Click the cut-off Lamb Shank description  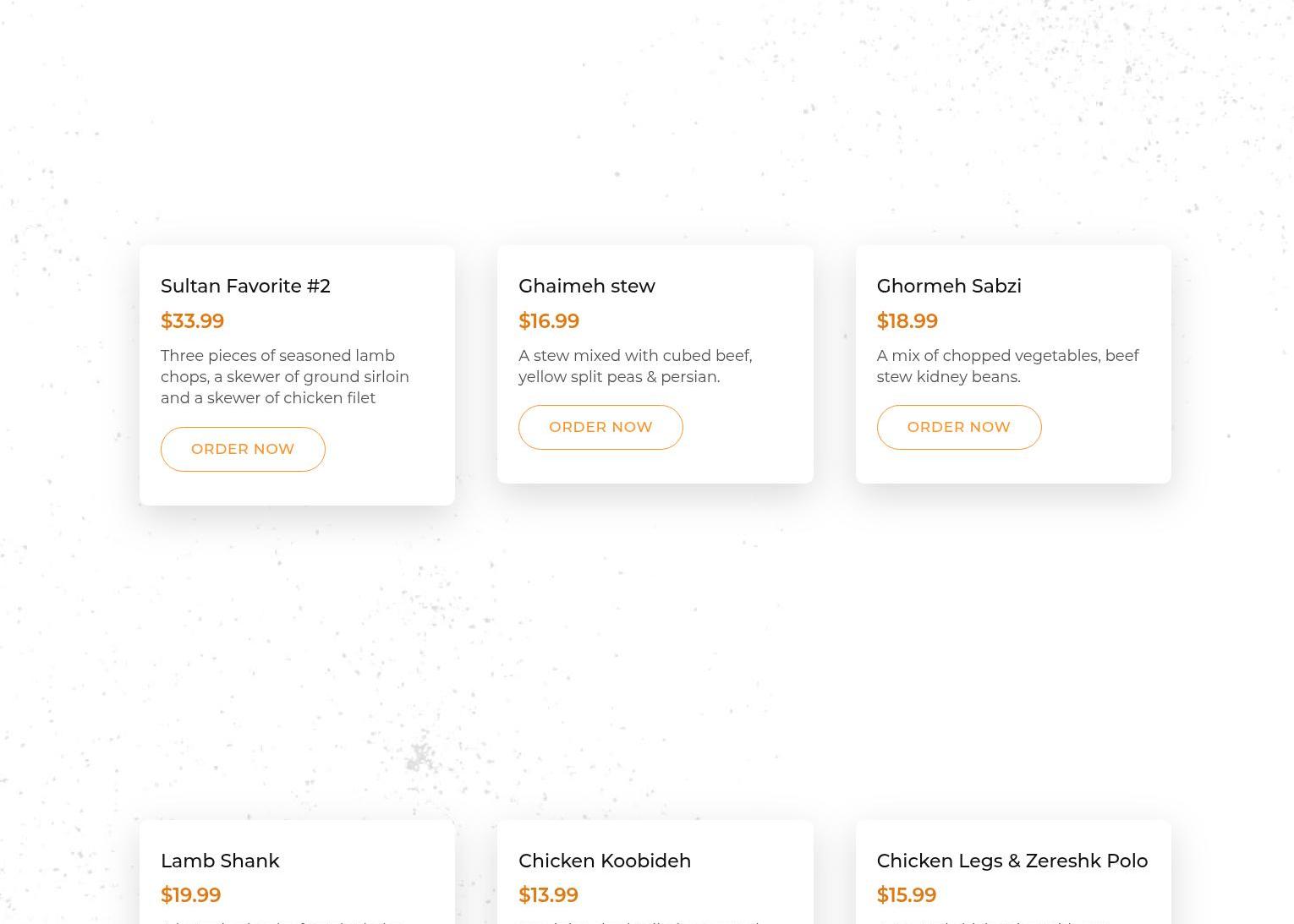(279, 921)
